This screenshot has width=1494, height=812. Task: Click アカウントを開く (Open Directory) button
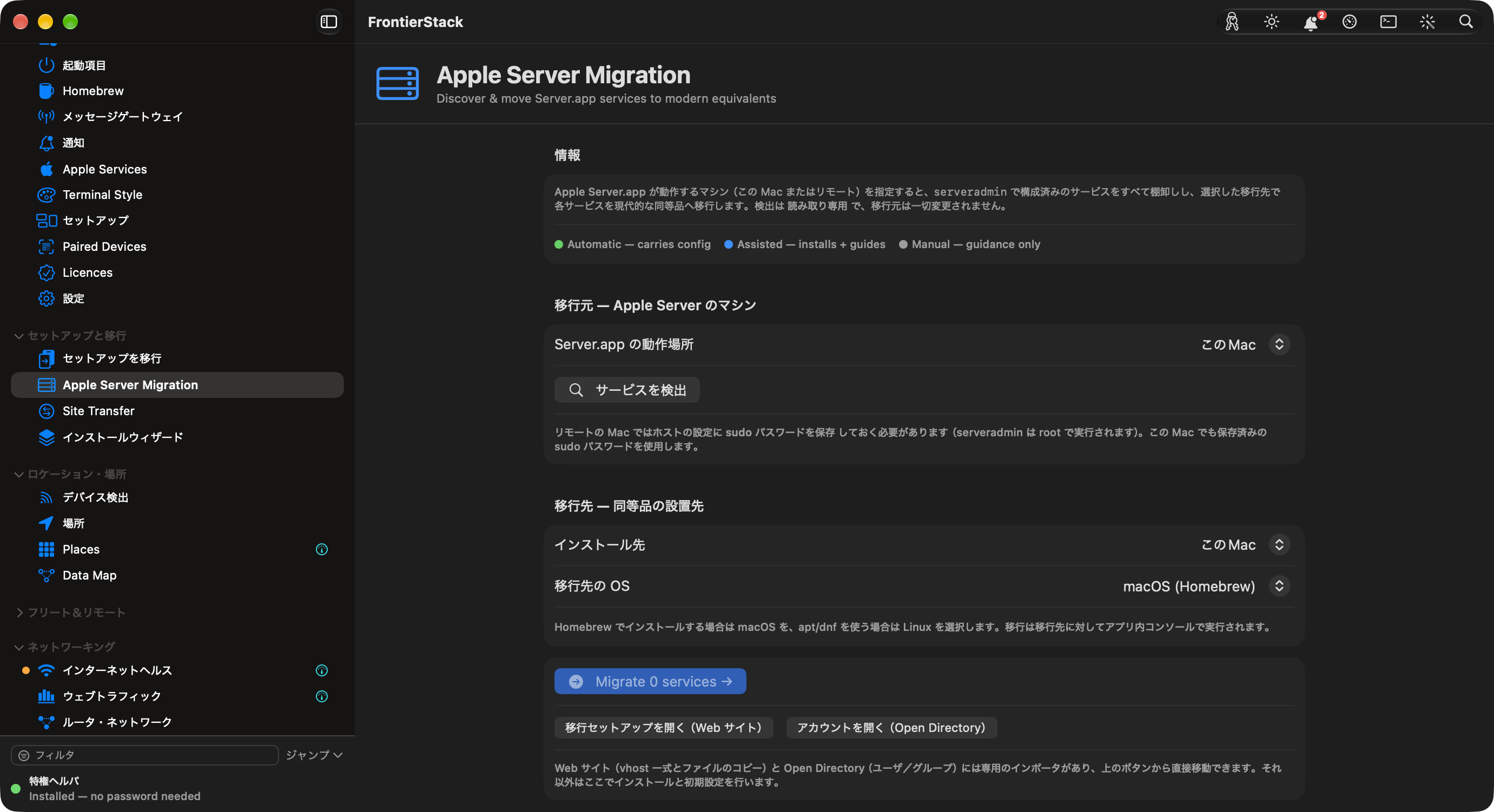point(891,727)
